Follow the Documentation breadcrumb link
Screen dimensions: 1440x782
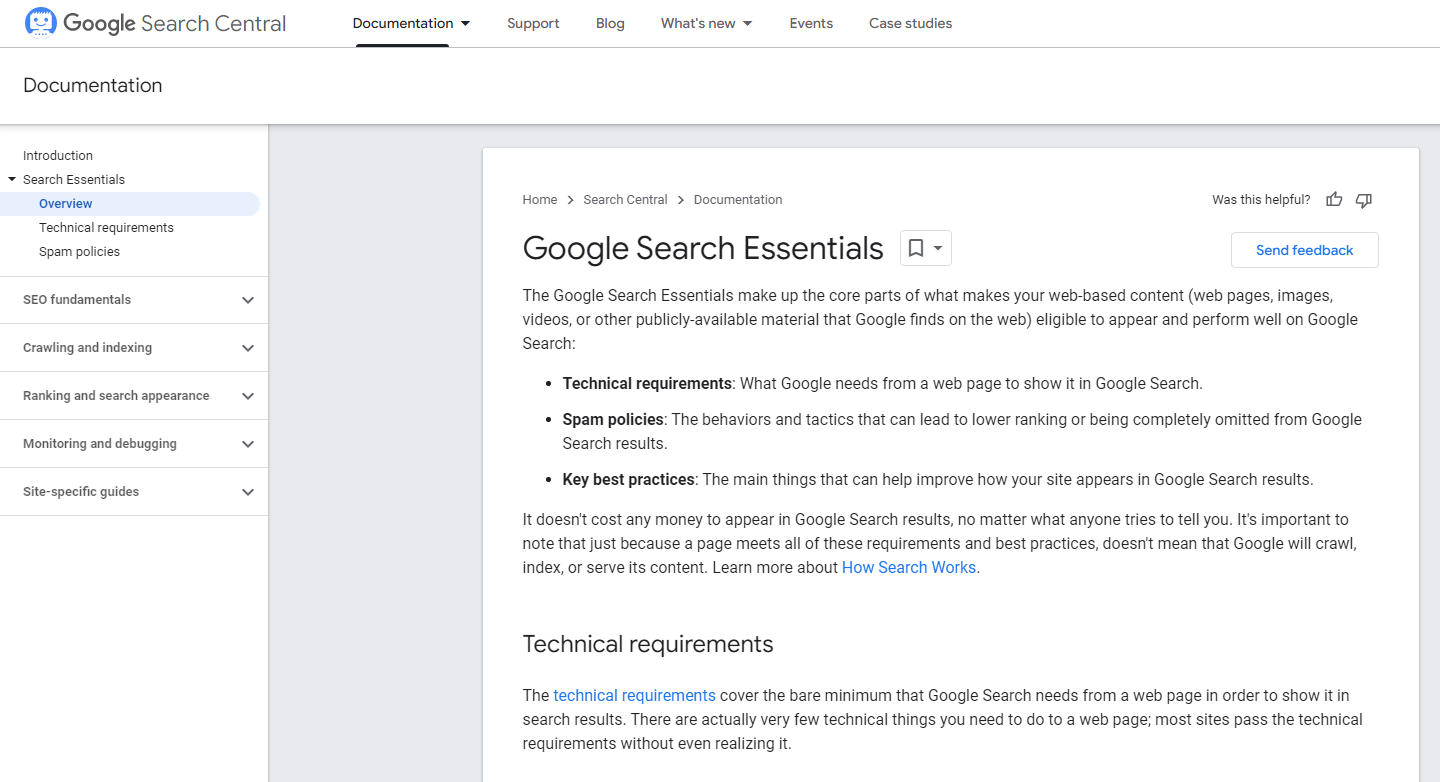pos(738,200)
